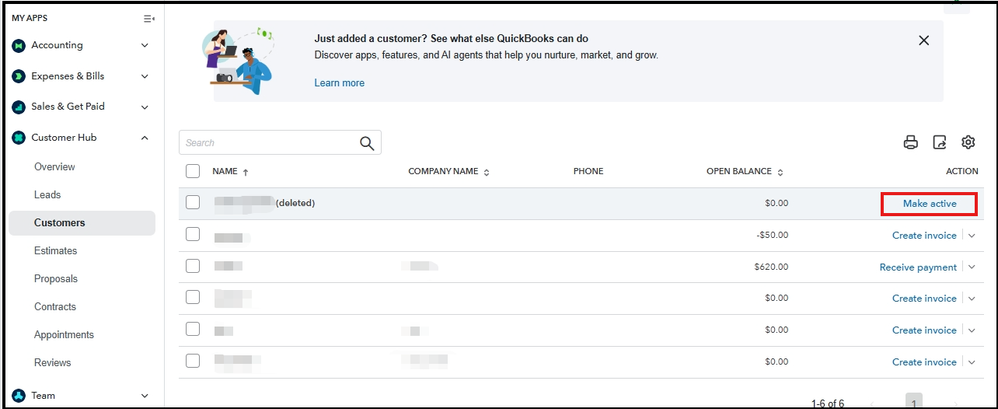Collapse the My Apps sidebar menu icon
The image size is (998, 409).
pos(149,19)
